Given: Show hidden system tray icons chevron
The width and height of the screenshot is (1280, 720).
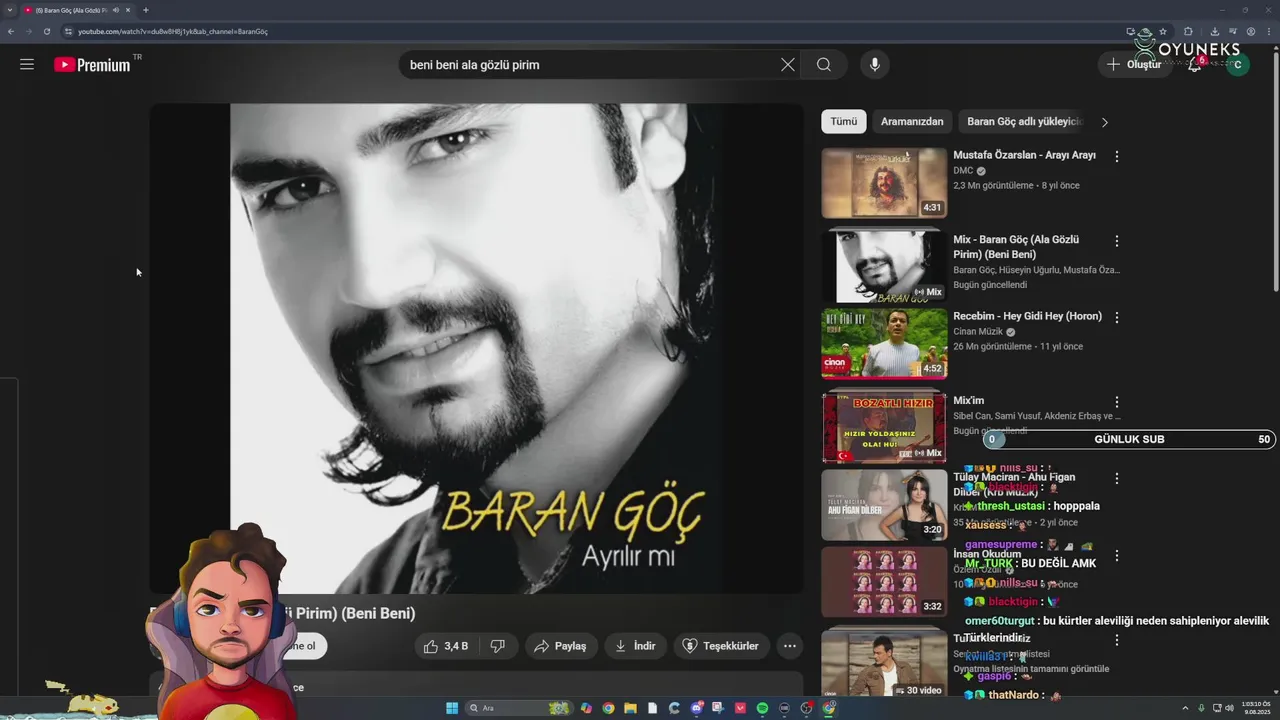Looking at the screenshot, I should click(1185, 708).
